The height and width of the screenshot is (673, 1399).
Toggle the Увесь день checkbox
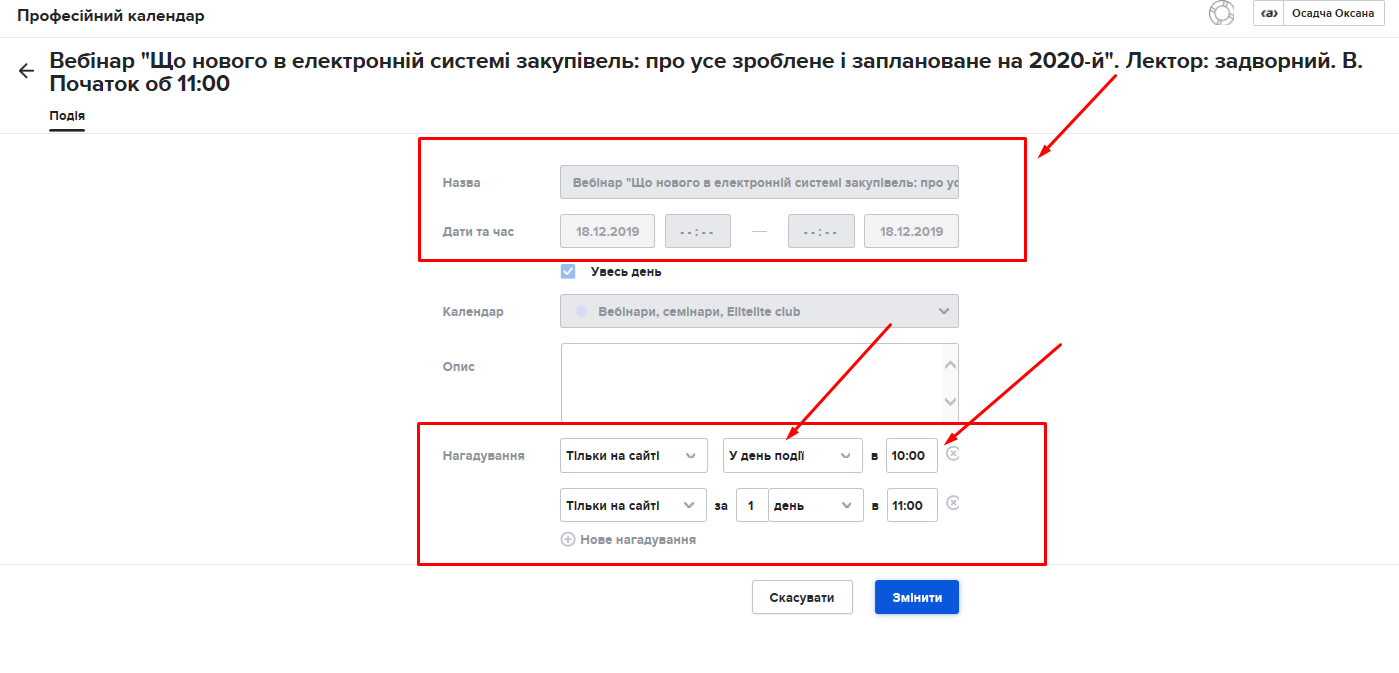click(x=568, y=271)
